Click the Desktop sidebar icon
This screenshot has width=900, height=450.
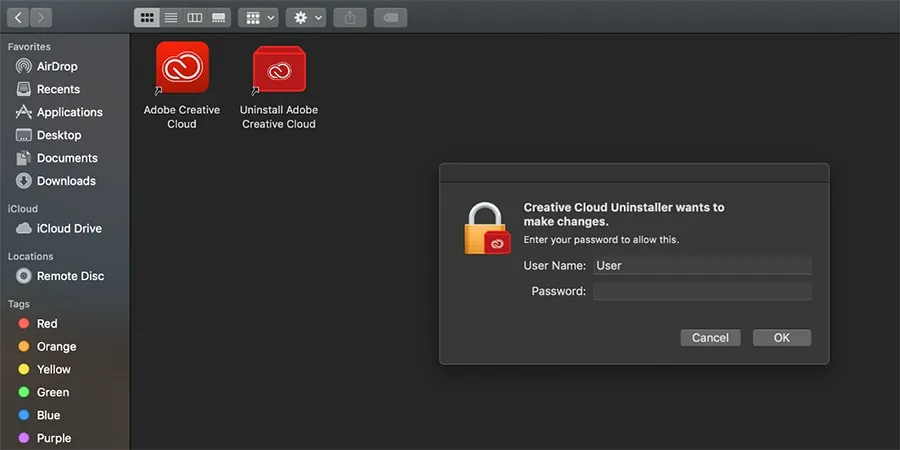pos(24,135)
